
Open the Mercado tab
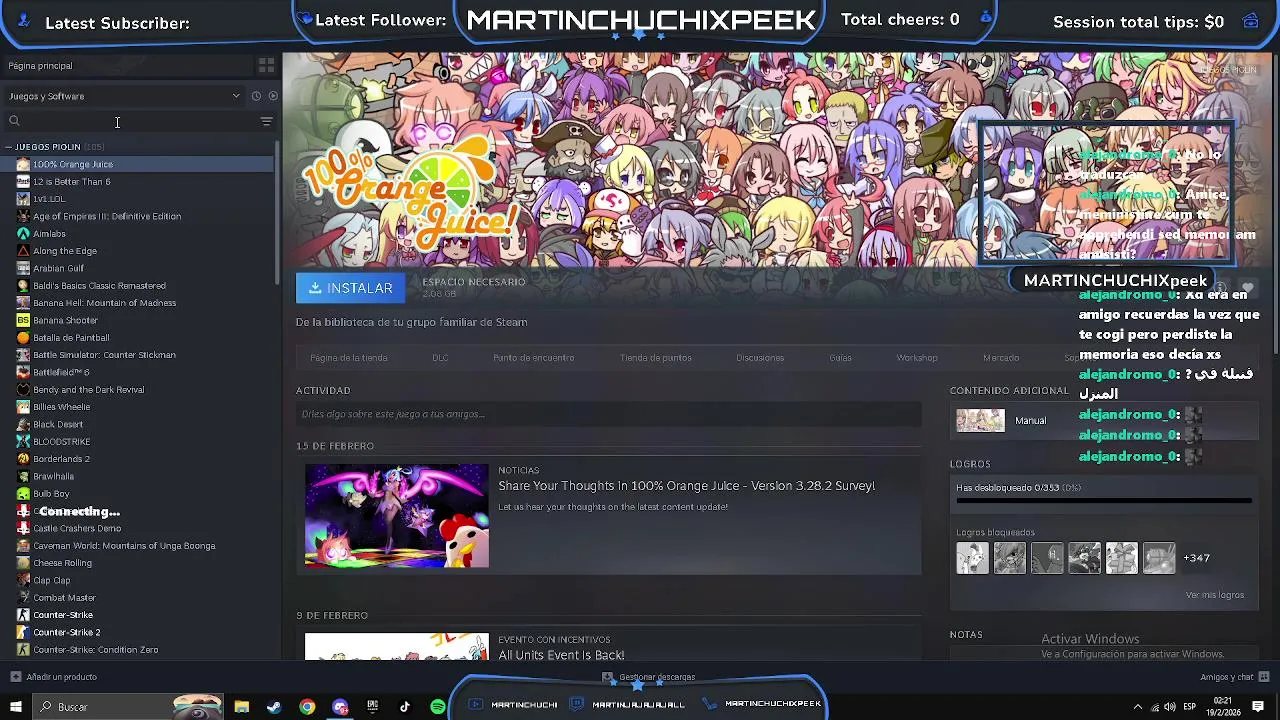(x=1001, y=358)
